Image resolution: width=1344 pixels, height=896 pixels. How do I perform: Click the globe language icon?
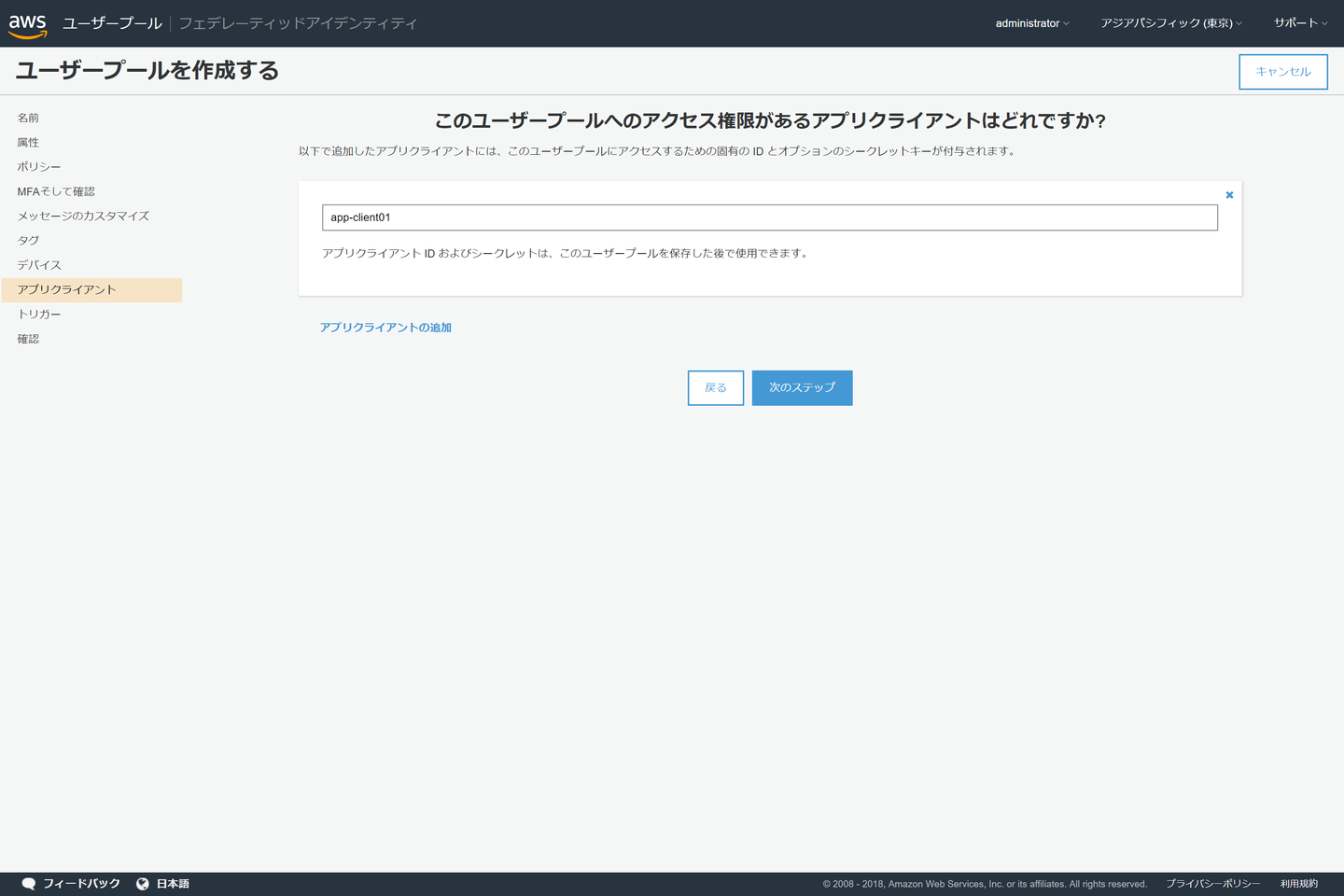[143, 884]
